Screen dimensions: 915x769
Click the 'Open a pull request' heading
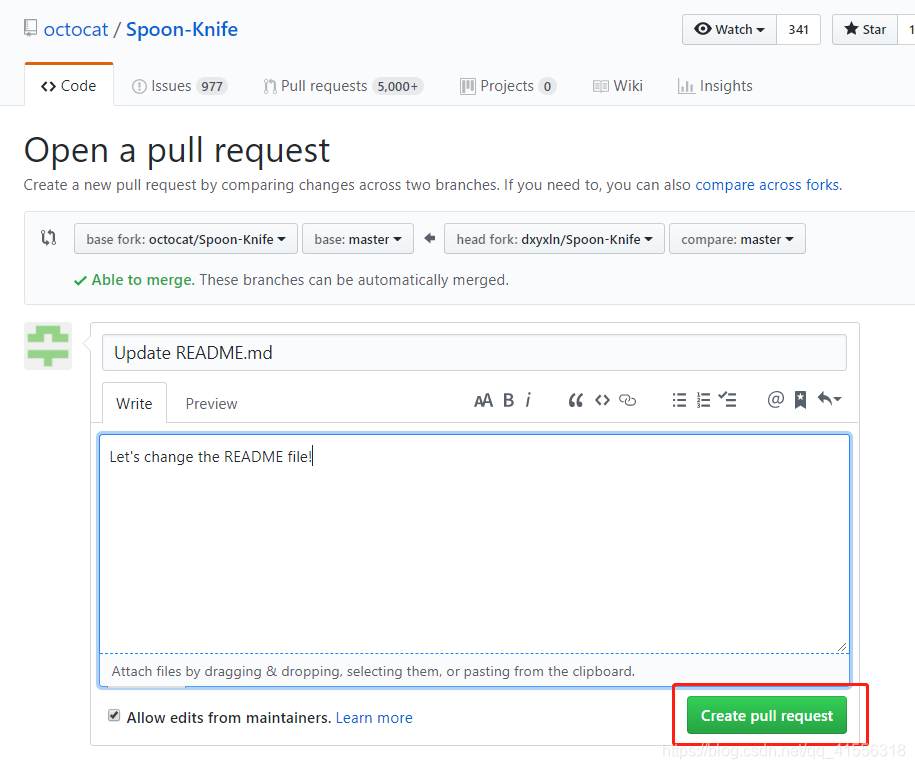coord(177,151)
